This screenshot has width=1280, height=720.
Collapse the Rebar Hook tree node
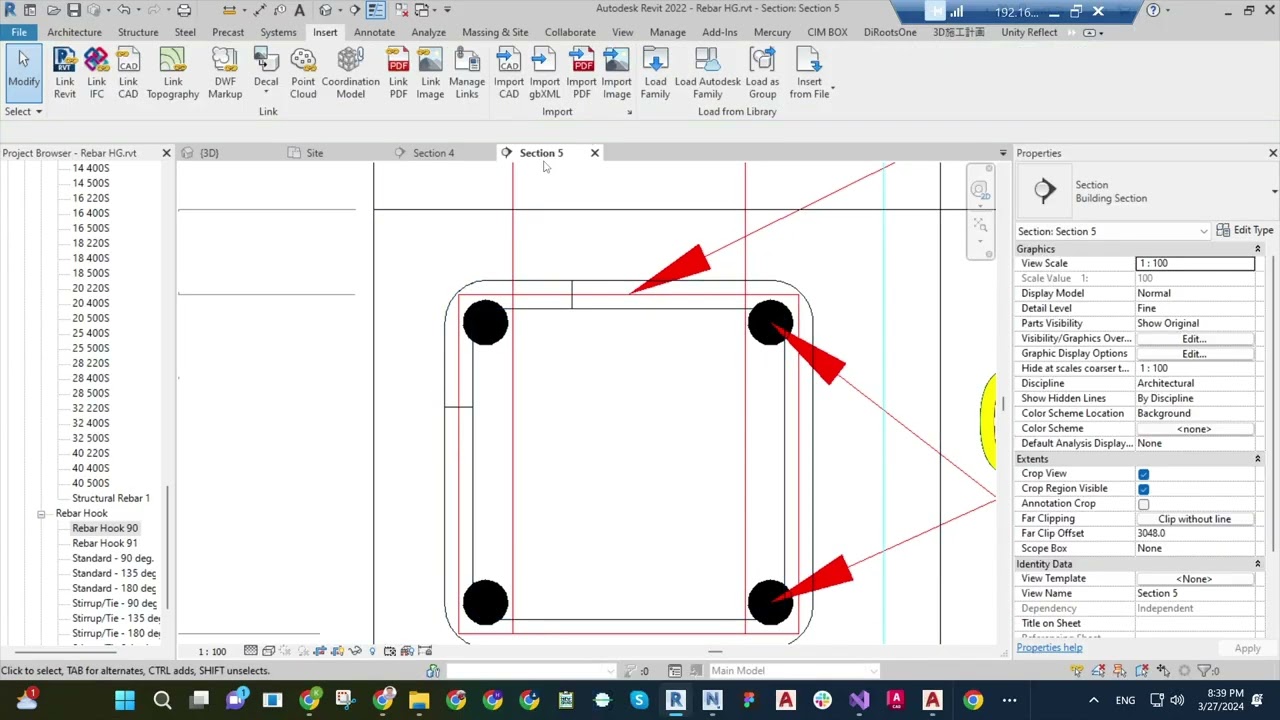coord(41,514)
